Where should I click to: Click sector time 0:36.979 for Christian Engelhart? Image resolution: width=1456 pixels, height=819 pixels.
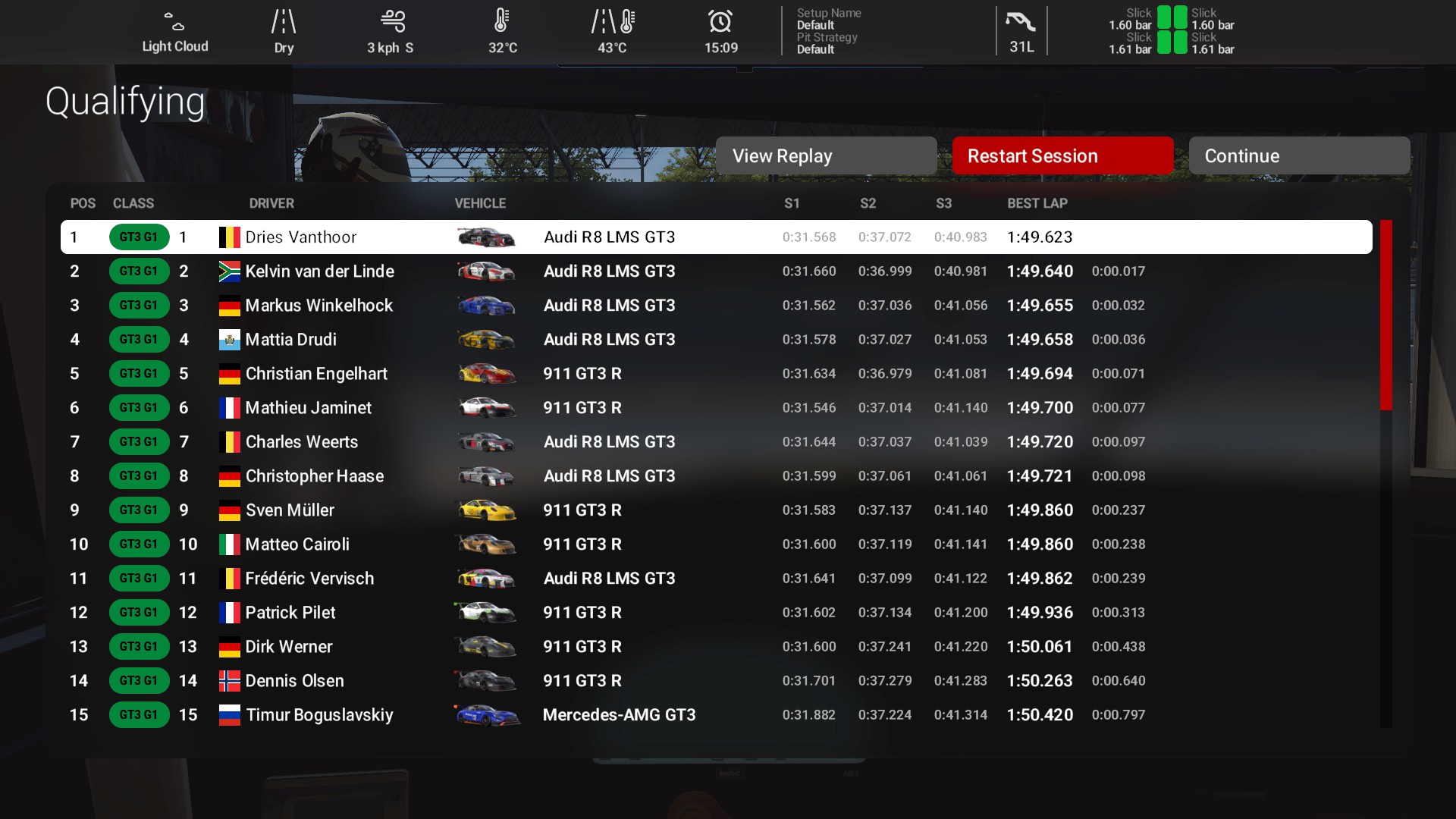pos(885,374)
